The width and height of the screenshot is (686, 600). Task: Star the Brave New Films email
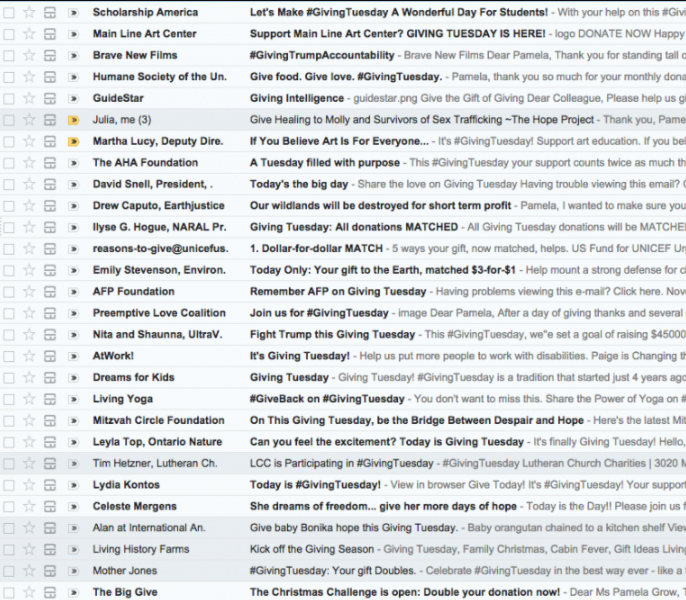point(29,55)
